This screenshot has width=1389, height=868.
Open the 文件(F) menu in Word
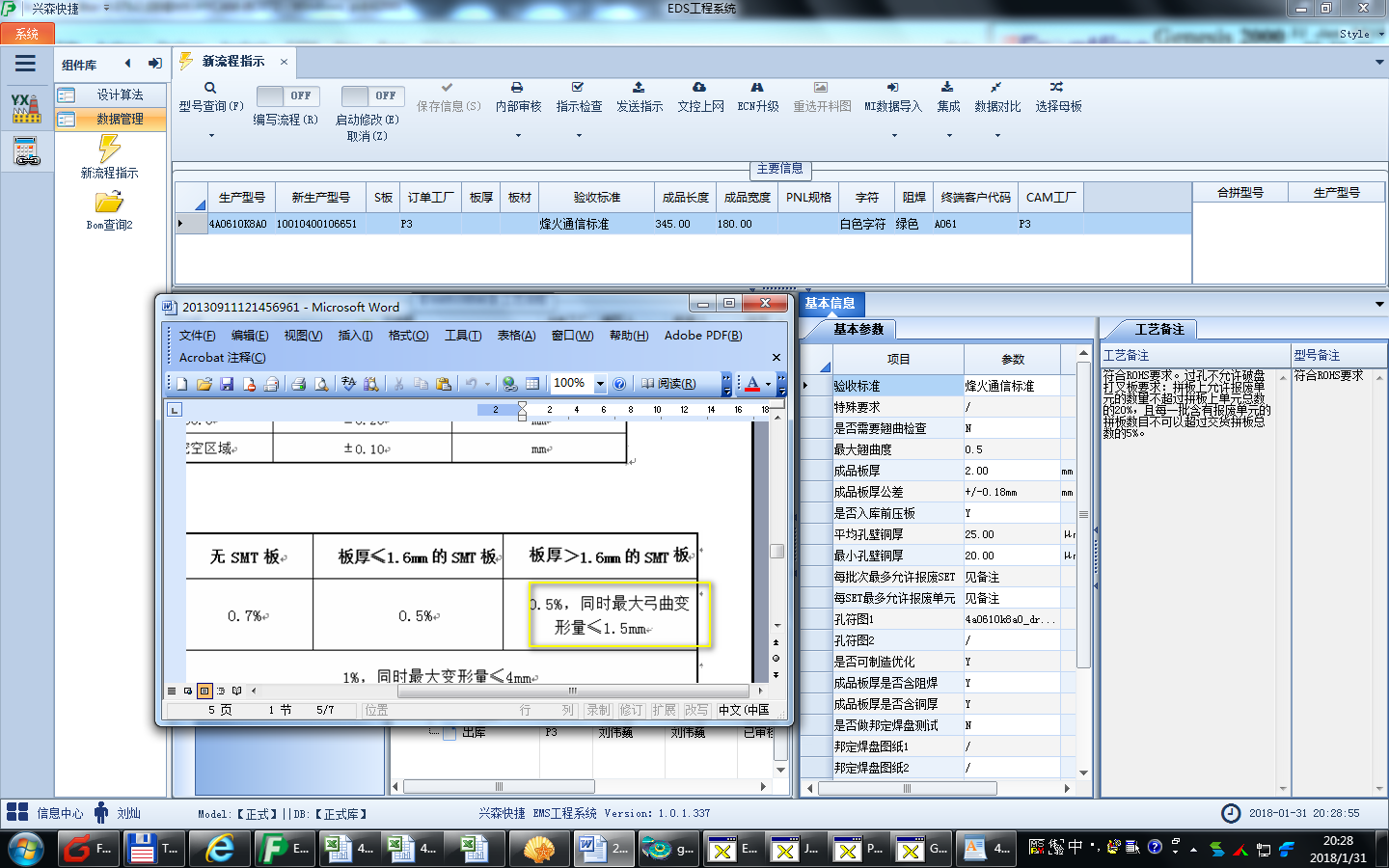point(197,336)
